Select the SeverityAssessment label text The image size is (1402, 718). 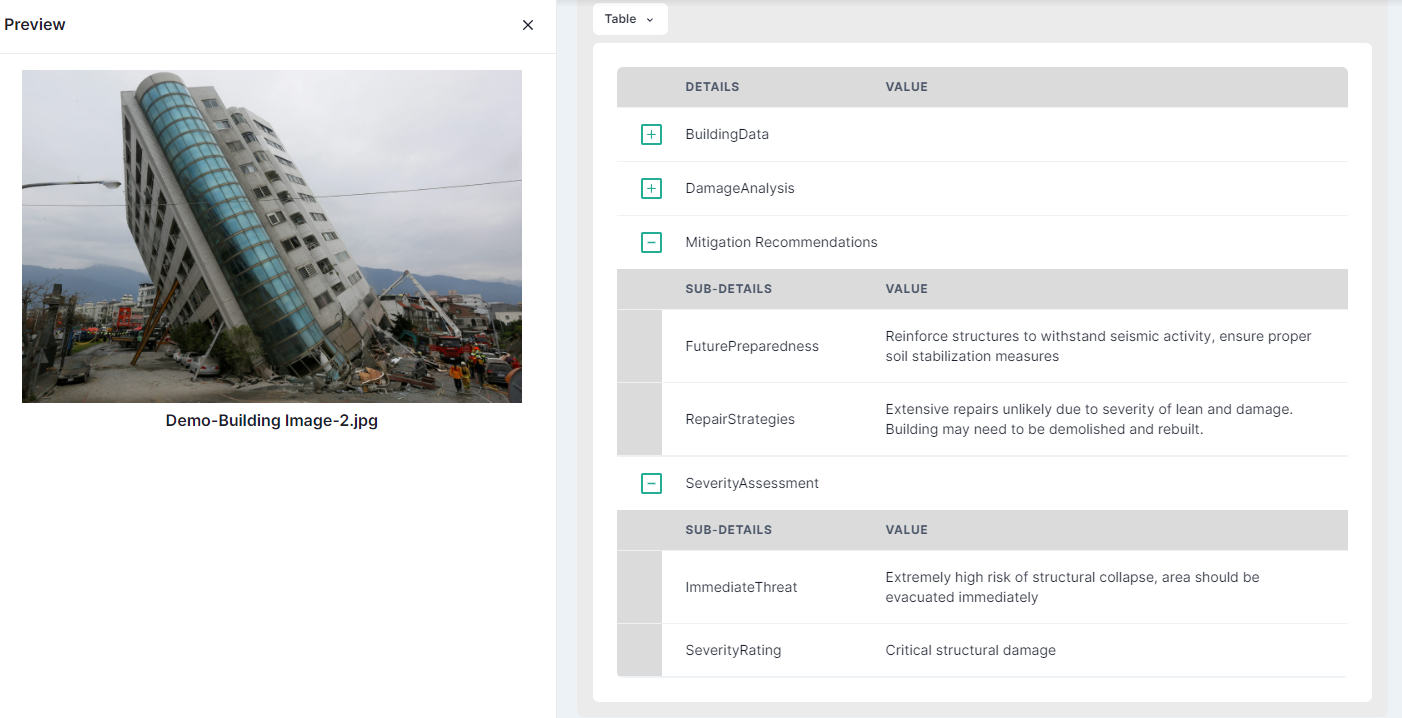click(752, 483)
